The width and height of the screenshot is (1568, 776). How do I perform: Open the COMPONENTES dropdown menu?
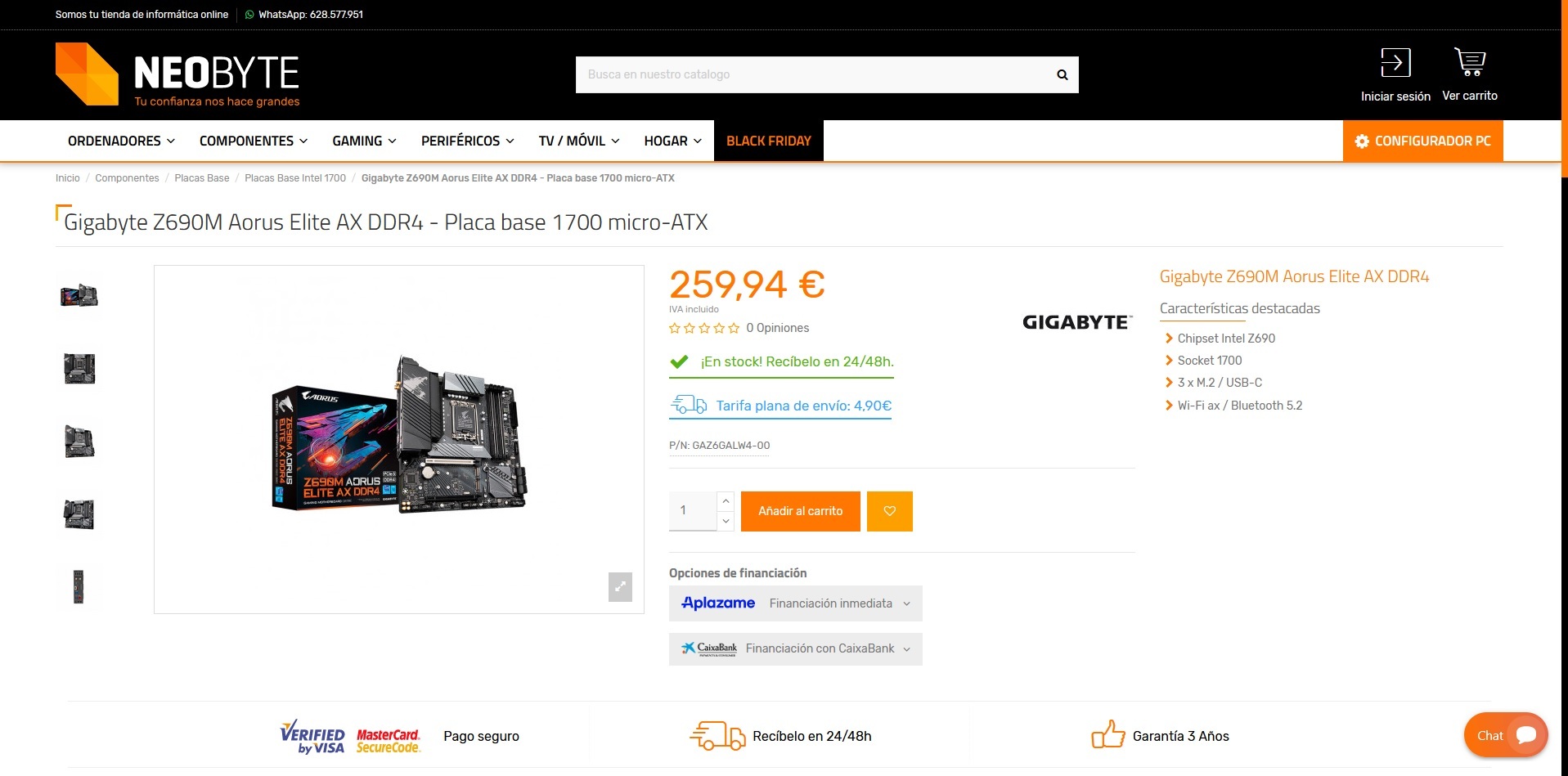click(x=254, y=141)
